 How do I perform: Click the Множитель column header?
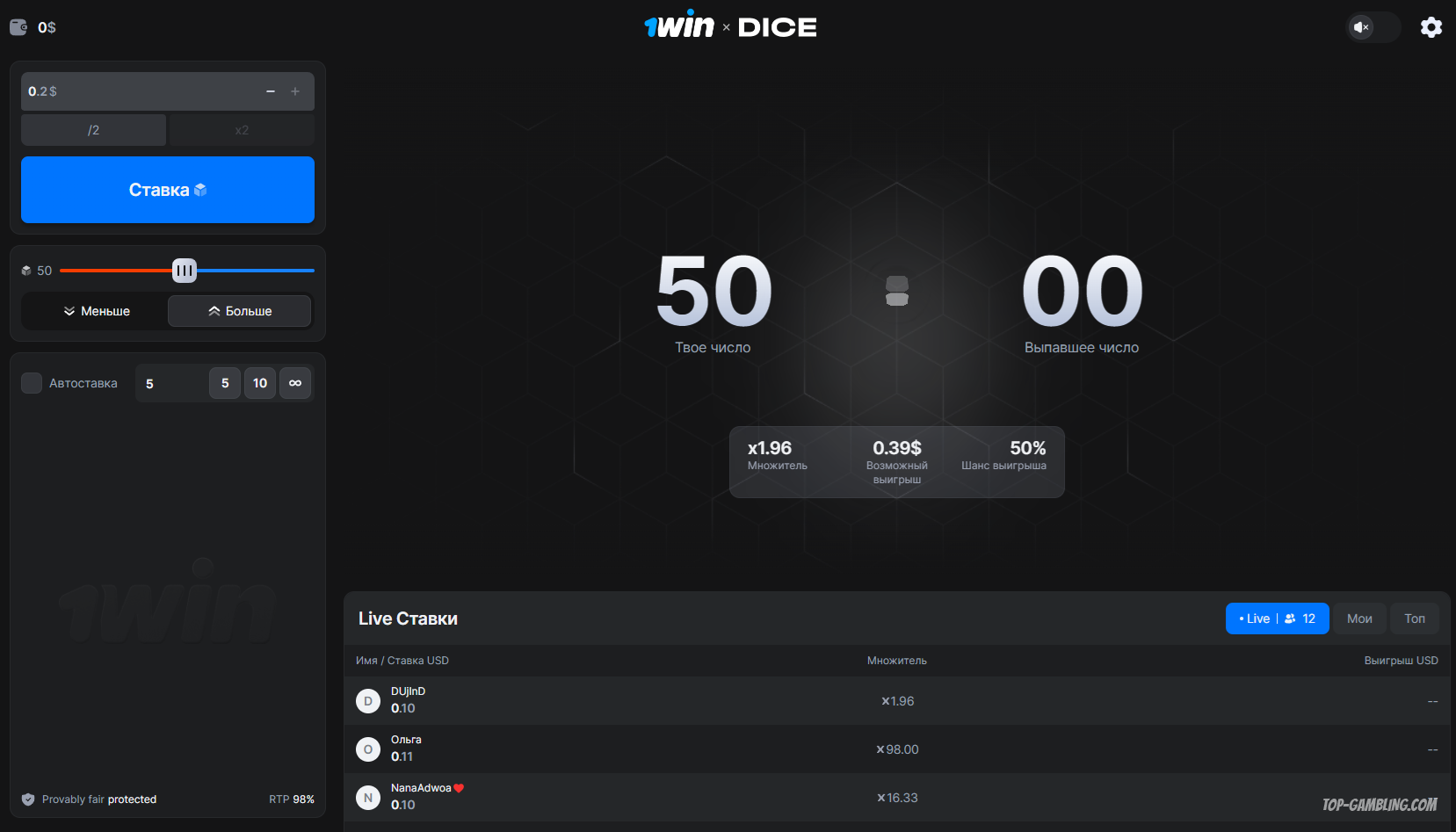click(897, 661)
